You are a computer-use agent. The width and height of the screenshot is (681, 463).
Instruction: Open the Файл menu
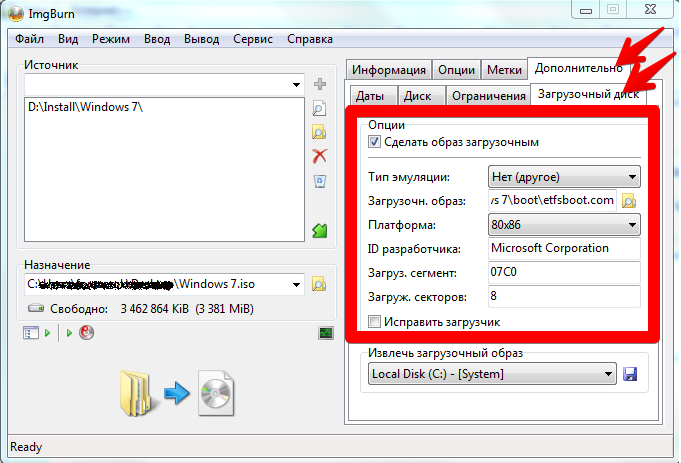30,39
